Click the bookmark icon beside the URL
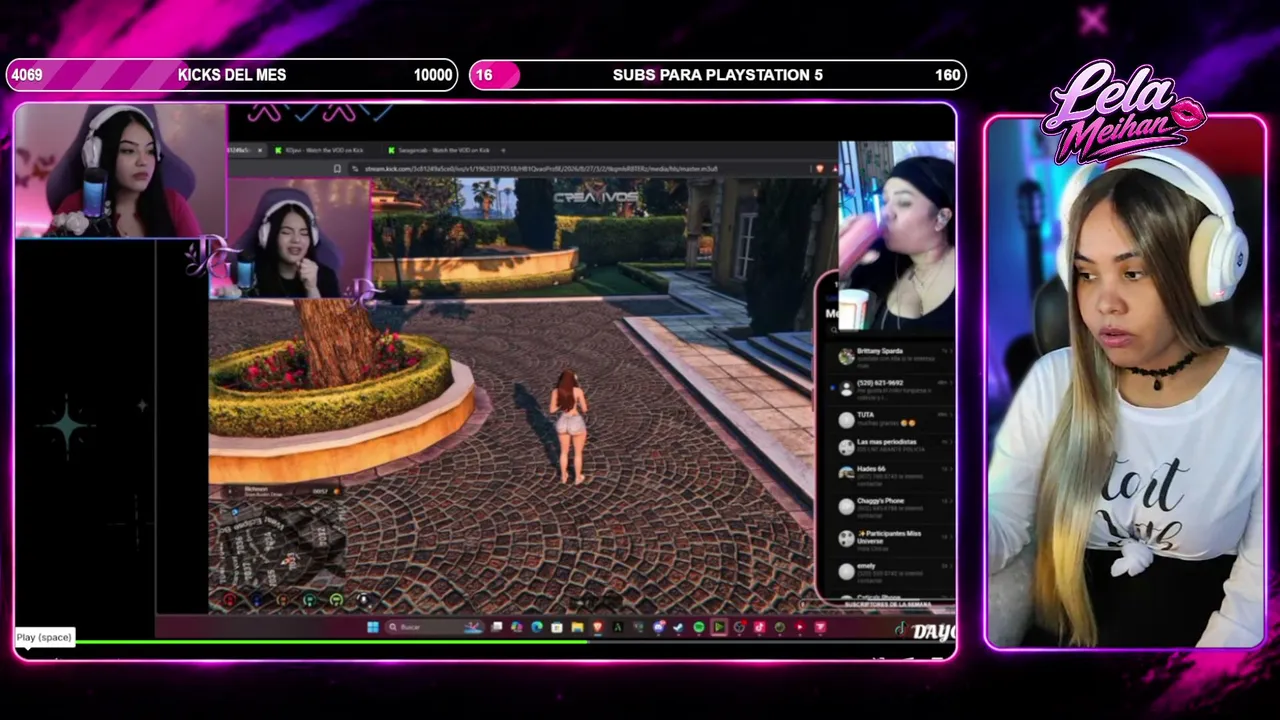Viewport: 1280px width, 720px height. tap(337, 169)
